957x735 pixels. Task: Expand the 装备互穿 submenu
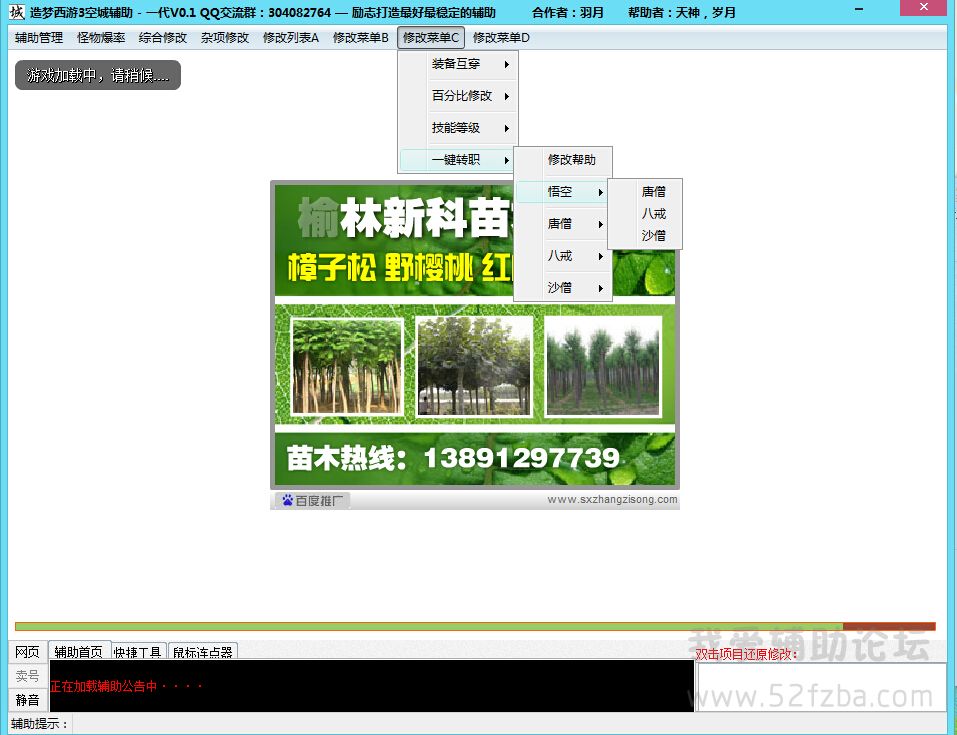tap(458, 64)
